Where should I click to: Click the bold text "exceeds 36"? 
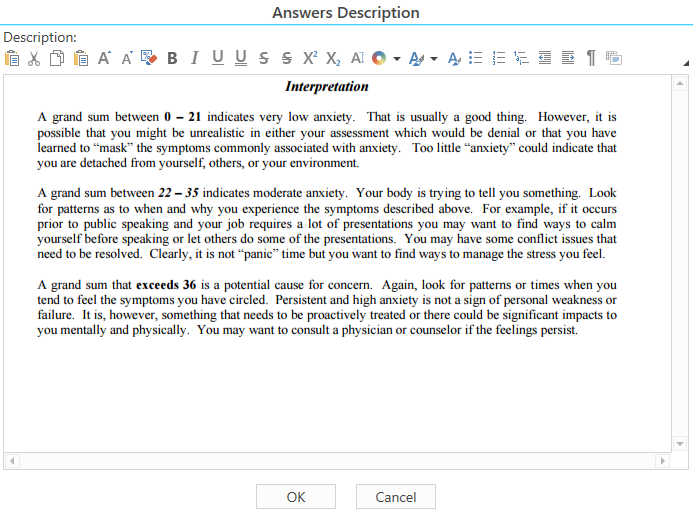tap(166, 285)
